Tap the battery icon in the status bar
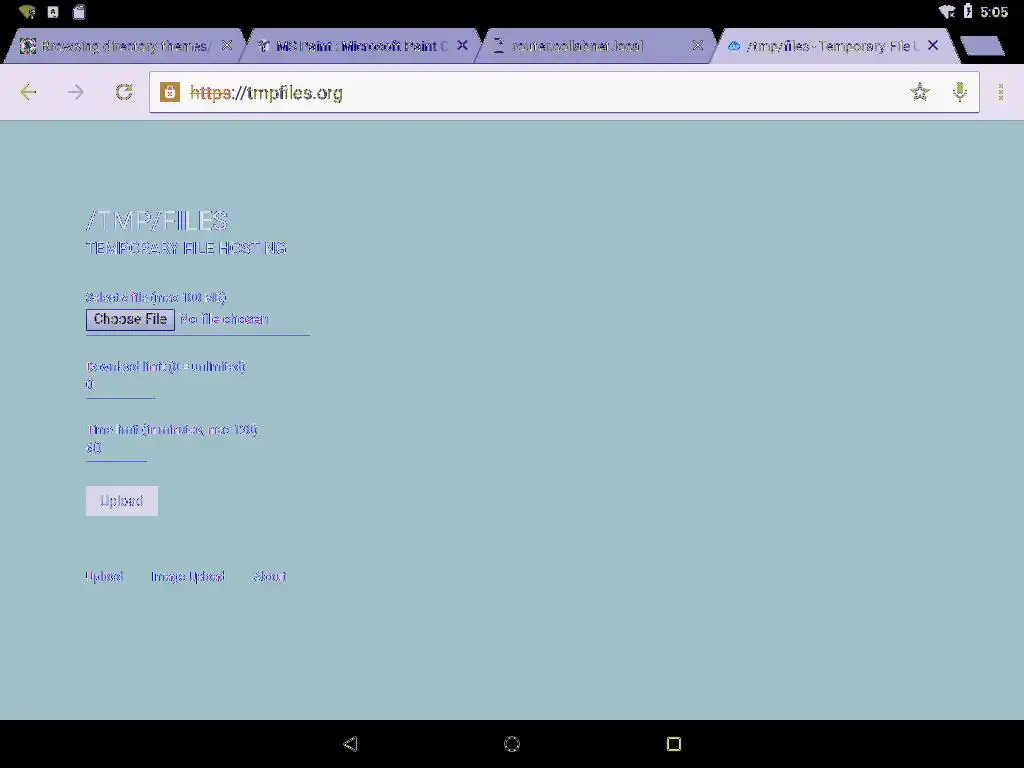 click(968, 11)
